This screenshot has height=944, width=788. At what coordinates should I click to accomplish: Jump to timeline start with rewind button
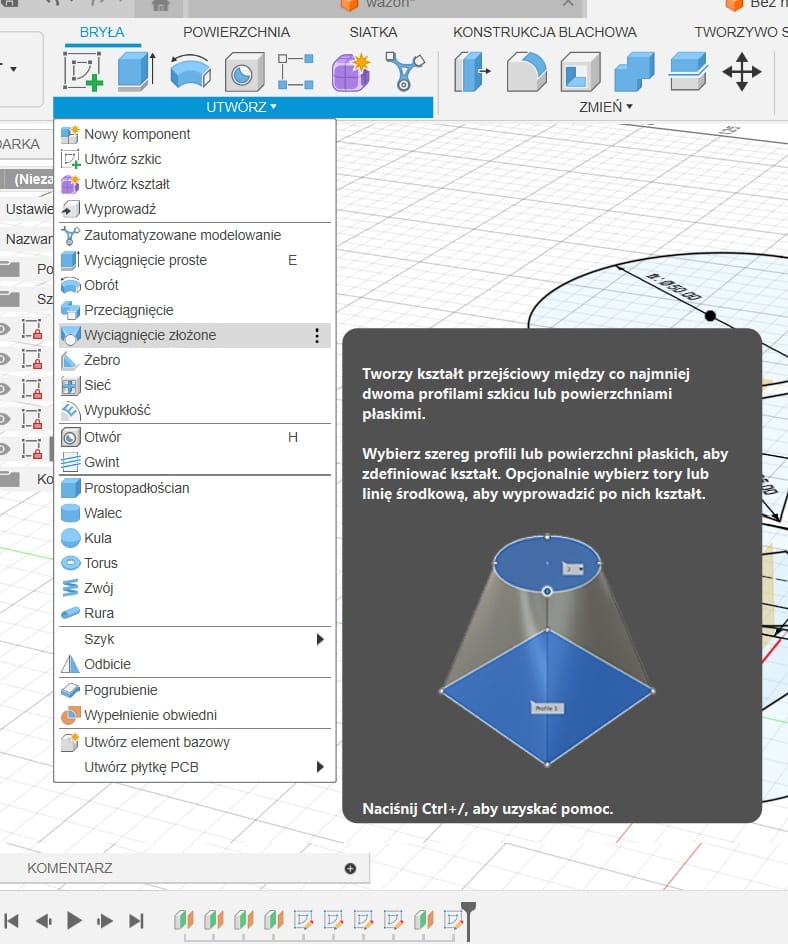point(12,920)
